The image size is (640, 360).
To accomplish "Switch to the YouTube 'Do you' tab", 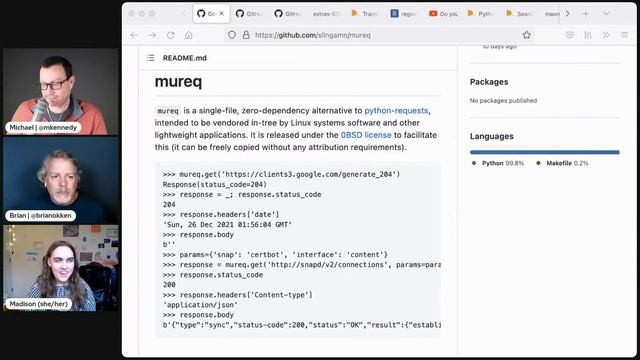I will (444, 13).
